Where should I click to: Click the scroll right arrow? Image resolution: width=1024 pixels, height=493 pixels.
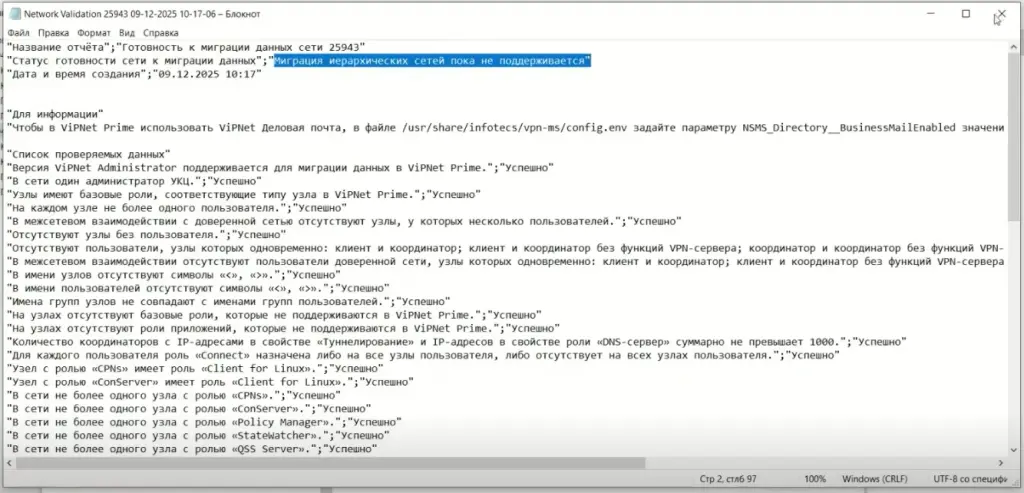pyautogui.click(x=1001, y=462)
